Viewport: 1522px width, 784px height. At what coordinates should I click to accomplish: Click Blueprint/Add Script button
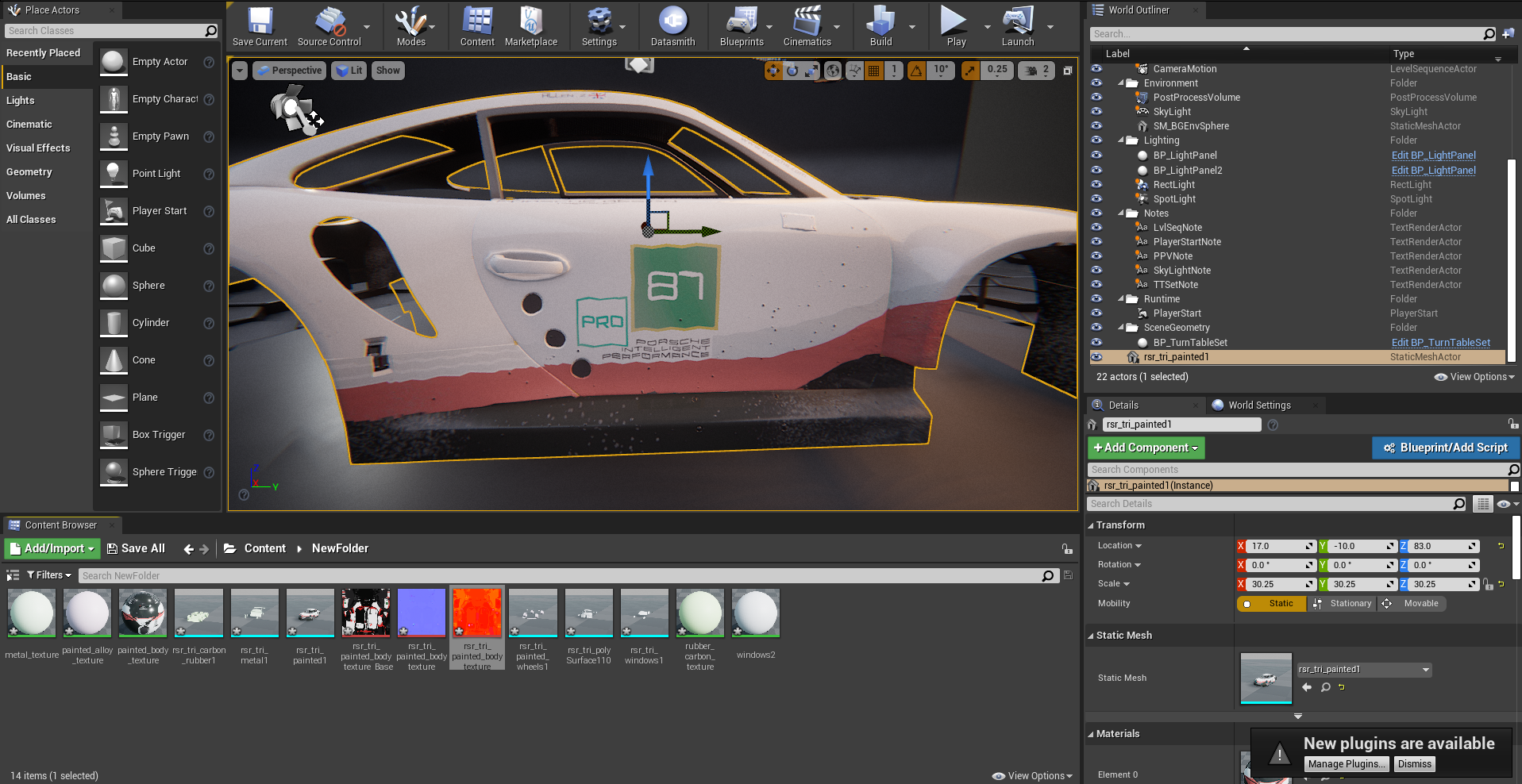[1446, 448]
